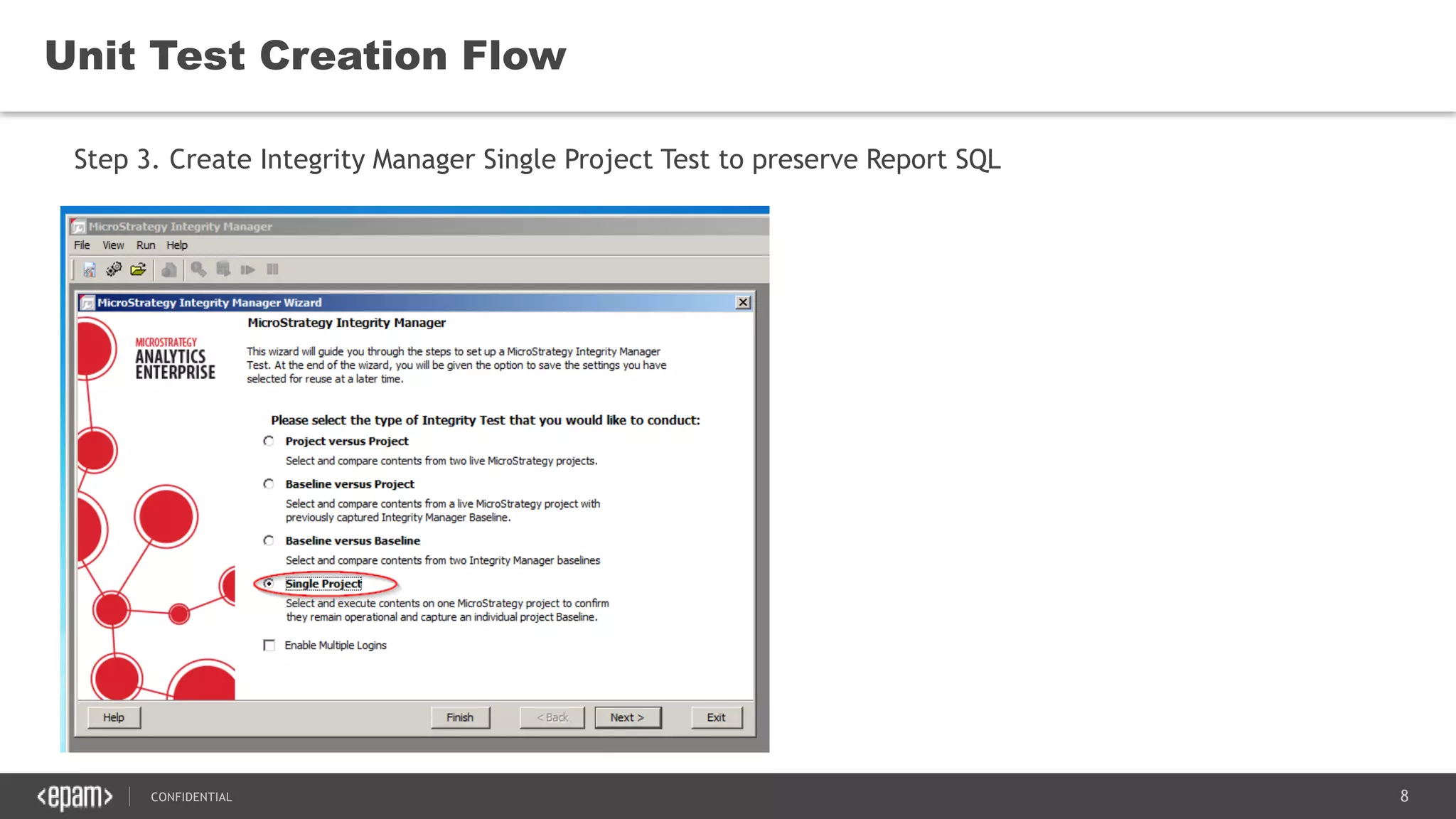Click the 'Enable Multiple Logins' label
1456x819 pixels.
coord(336,645)
